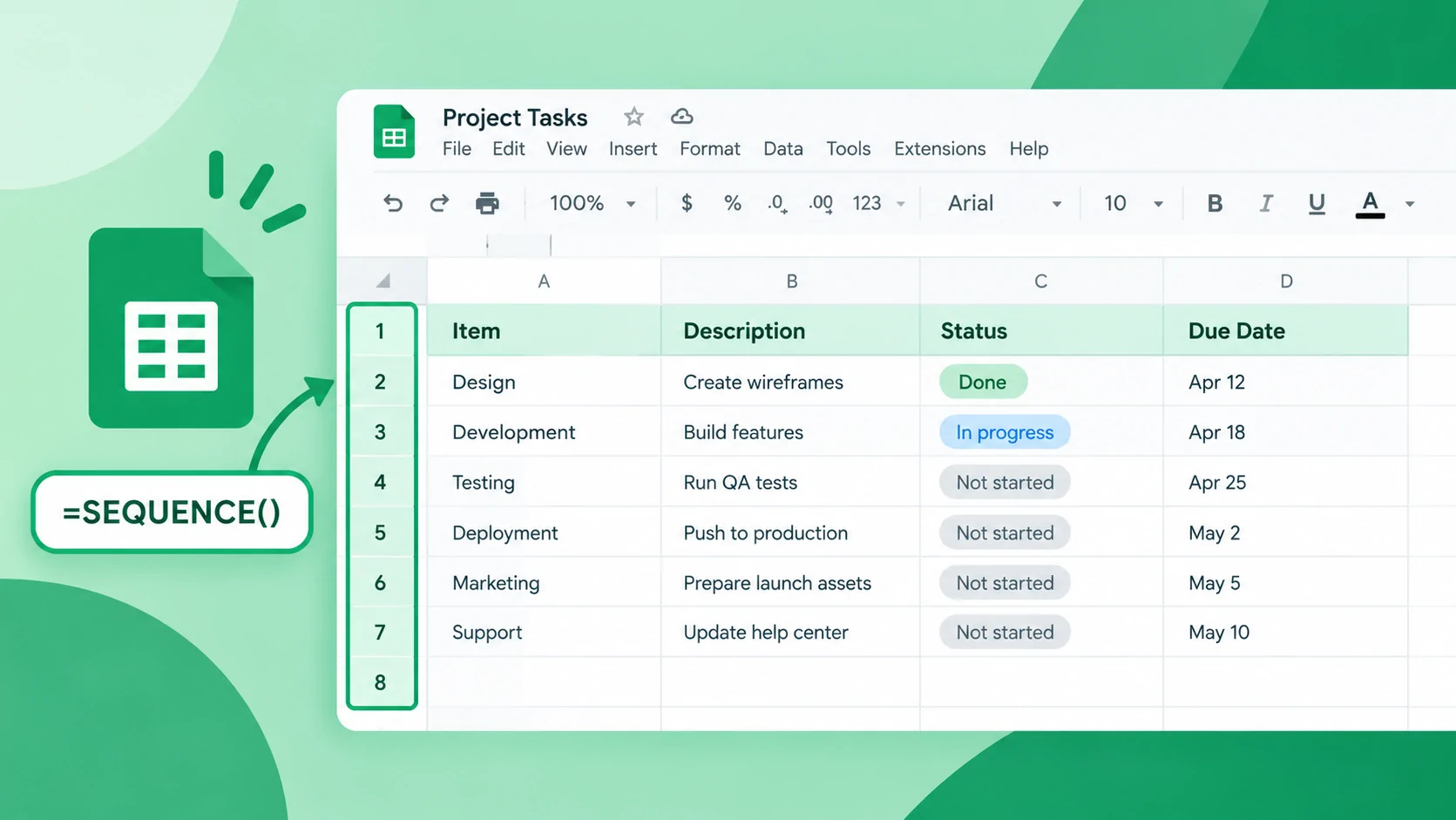This screenshot has height=820, width=1456.
Task: Click the Undo arrow icon
Action: 393,203
